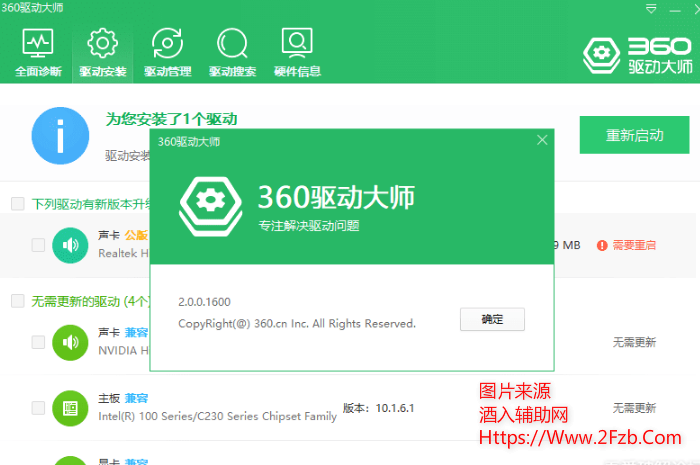This screenshot has height=465, width=700.
Task: Click the hexagon gear logo in dialog
Action: tap(211, 206)
